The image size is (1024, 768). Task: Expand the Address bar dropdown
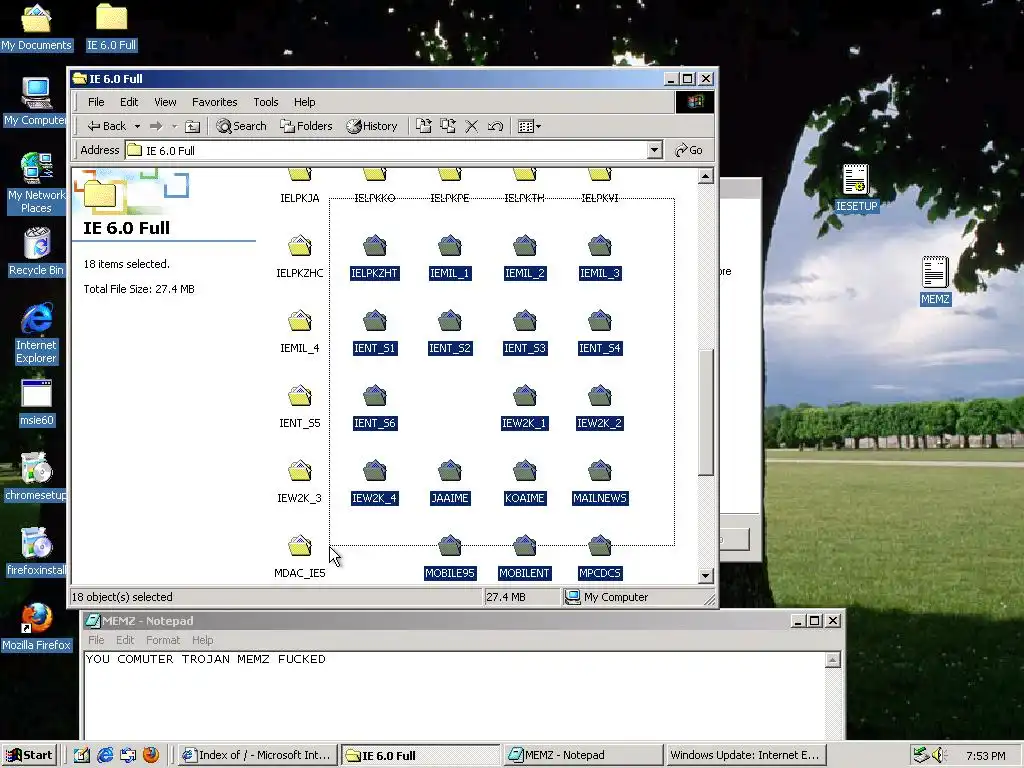click(x=654, y=150)
